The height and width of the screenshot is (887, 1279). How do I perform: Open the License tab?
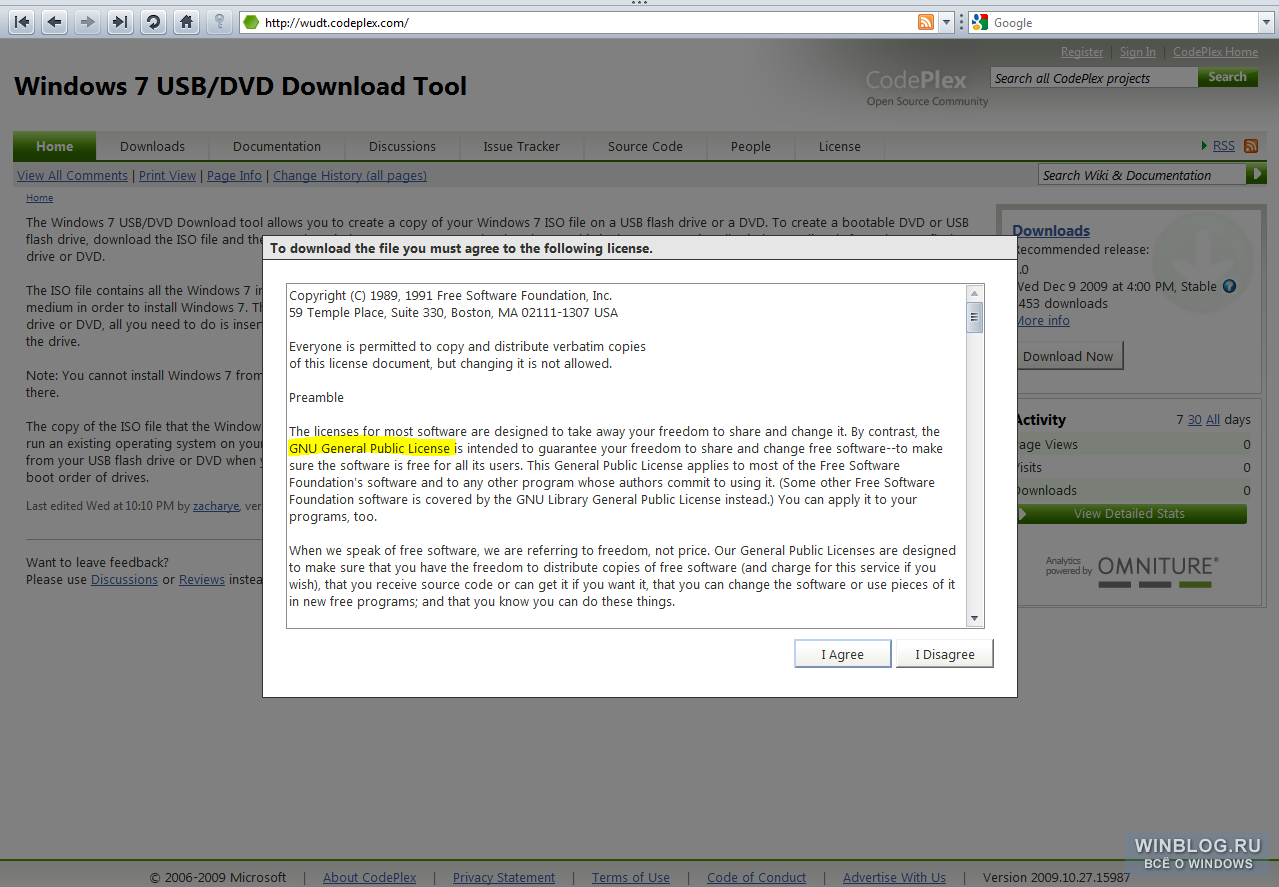click(839, 146)
